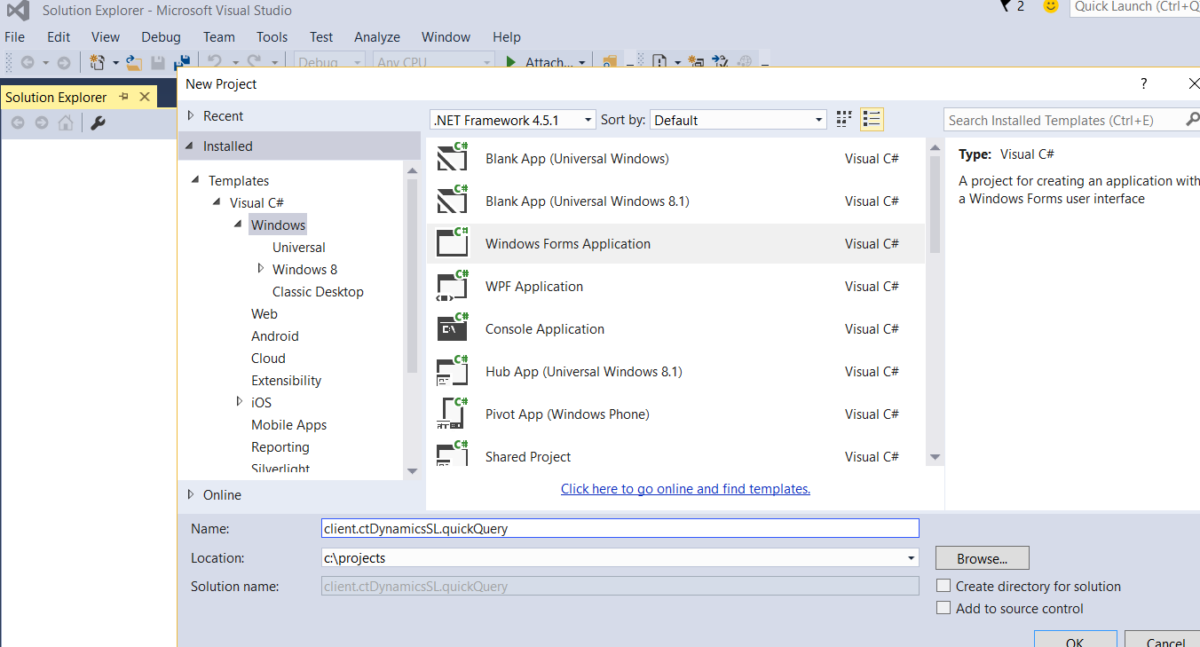Select Pivot App (Windows Phone) template
1200x647 pixels.
[676, 414]
